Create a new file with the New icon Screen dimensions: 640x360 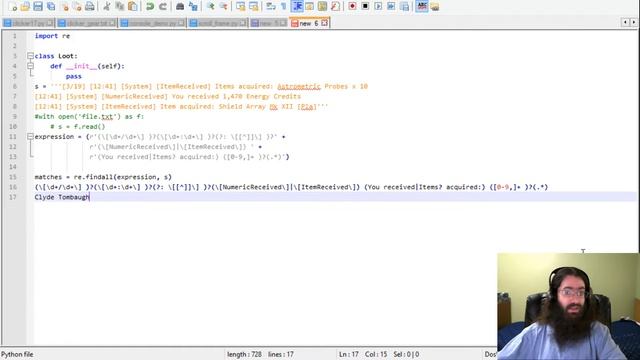coord(13,7)
